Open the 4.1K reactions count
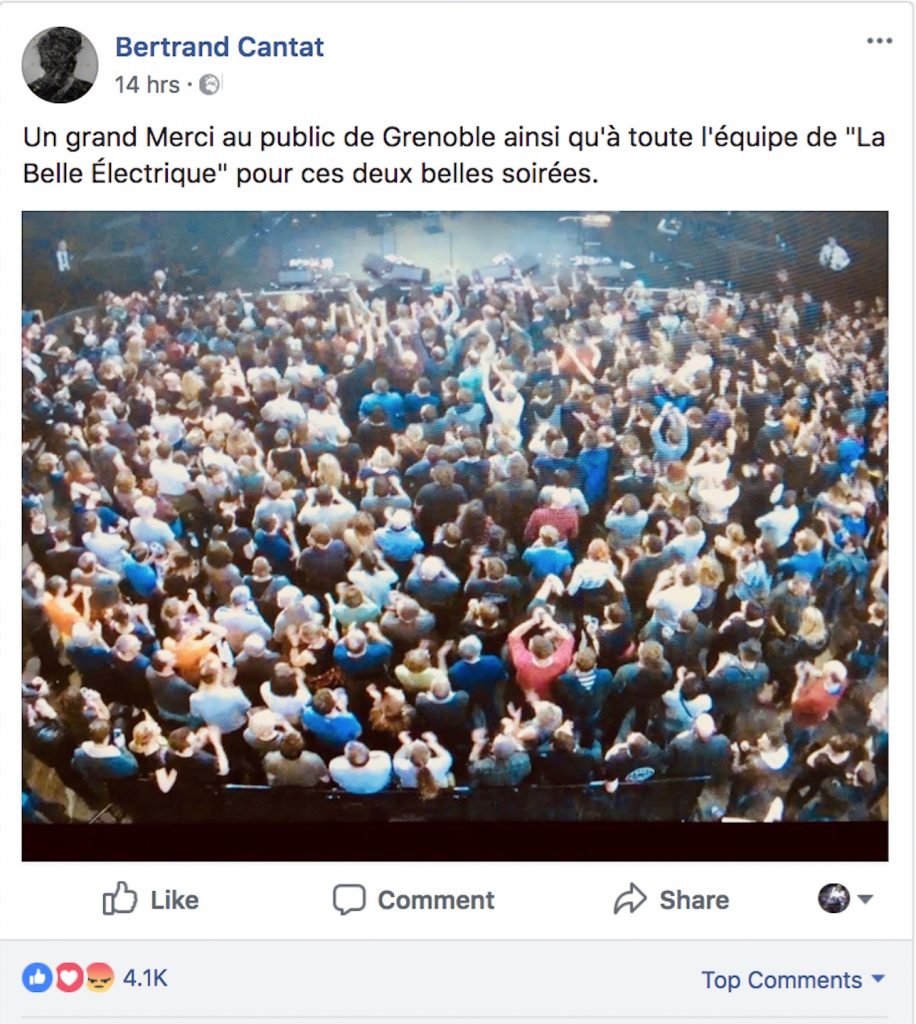916x1024 pixels. pyautogui.click(x=145, y=978)
